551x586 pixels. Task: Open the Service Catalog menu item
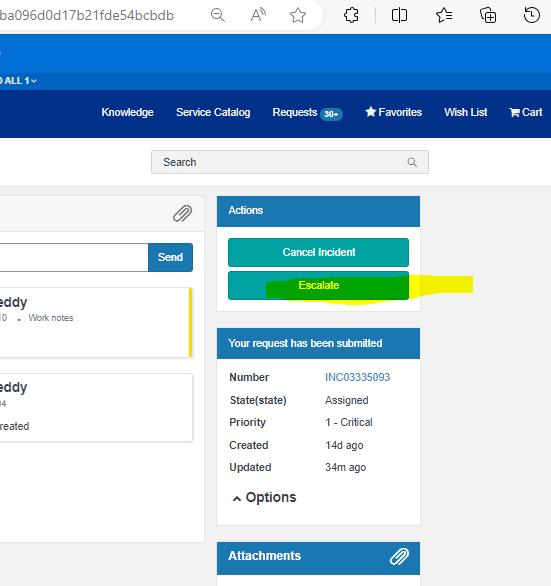[x=213, y=112]
